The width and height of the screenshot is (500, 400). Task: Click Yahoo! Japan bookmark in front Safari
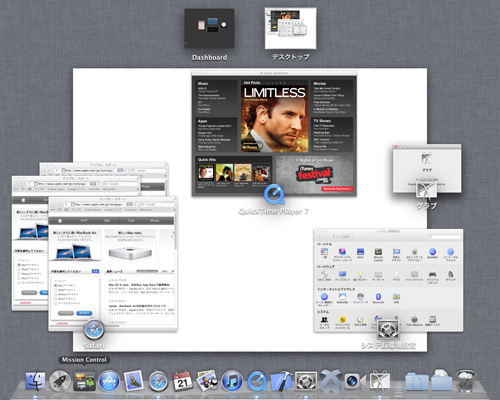(92, 210)
